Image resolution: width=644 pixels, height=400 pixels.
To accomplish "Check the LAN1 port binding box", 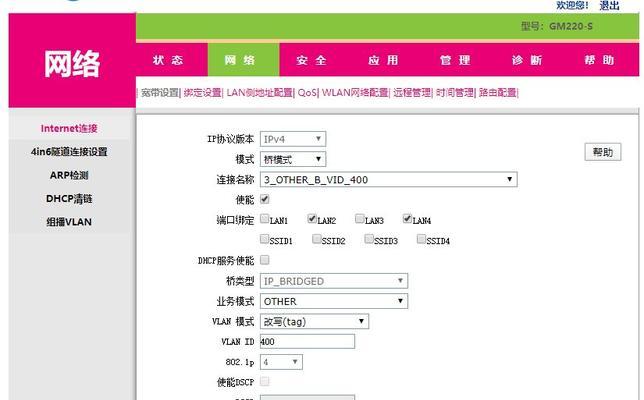I will (265, 218).
